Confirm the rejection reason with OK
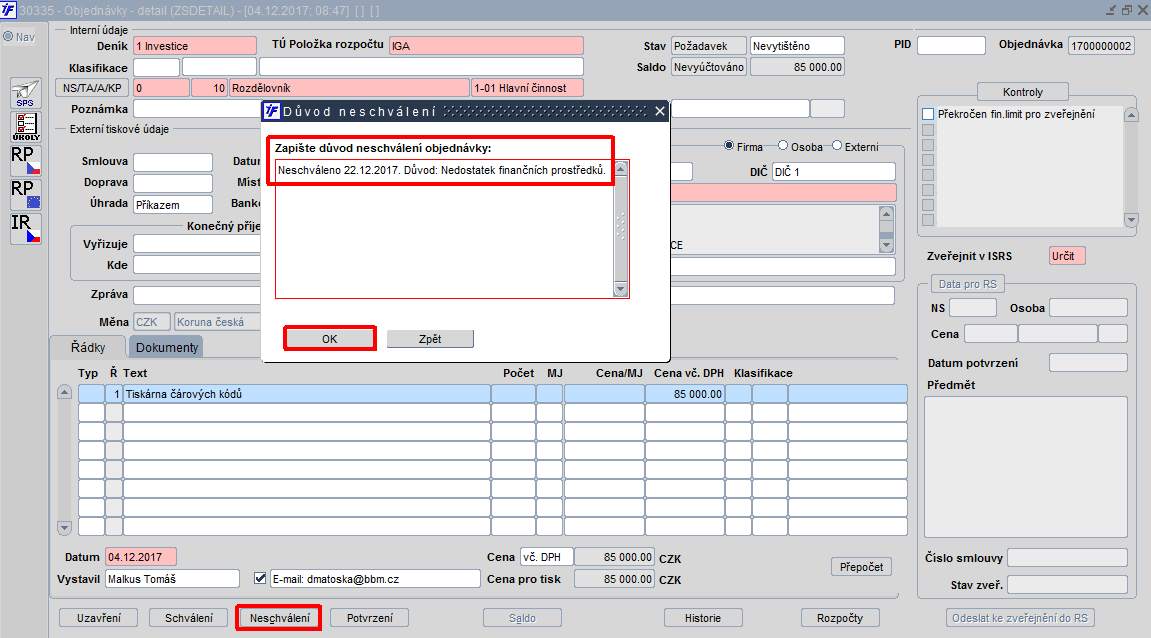1151x638 pixels. [x=330, y=338]
